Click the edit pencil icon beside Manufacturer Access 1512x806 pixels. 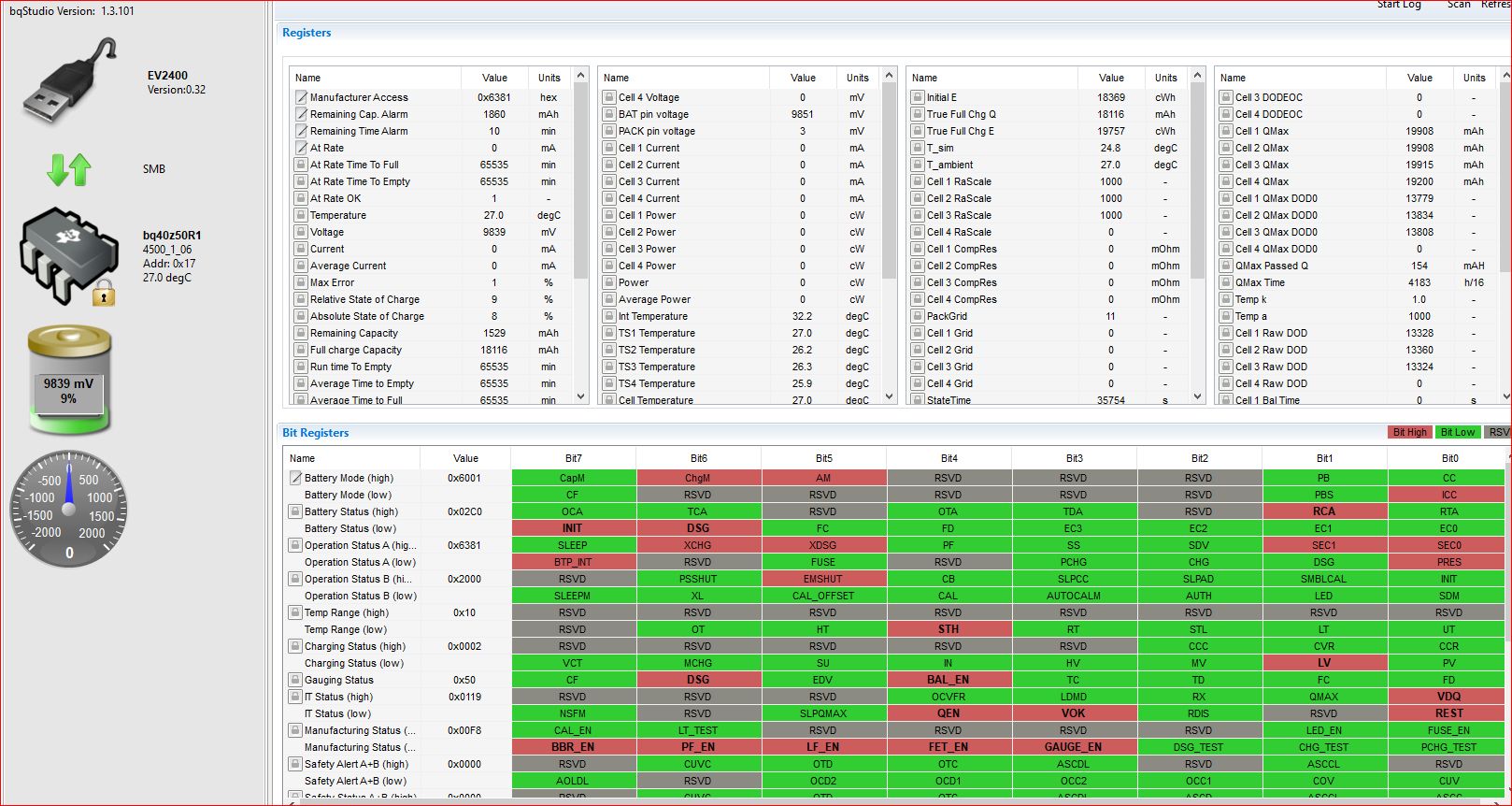[301, 97]
